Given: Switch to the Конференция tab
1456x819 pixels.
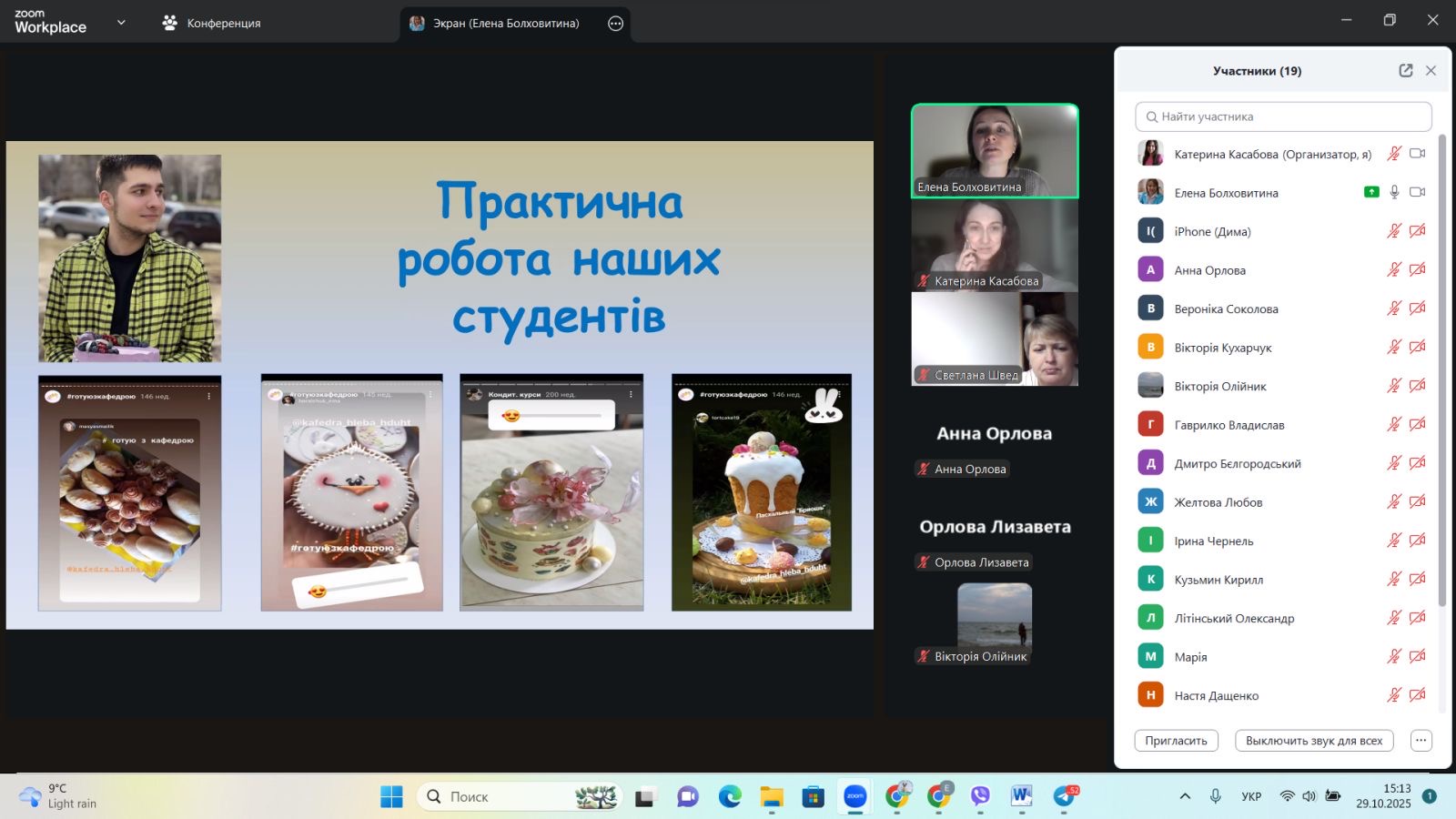Looking at the screenshot, I should pos(211,24).
